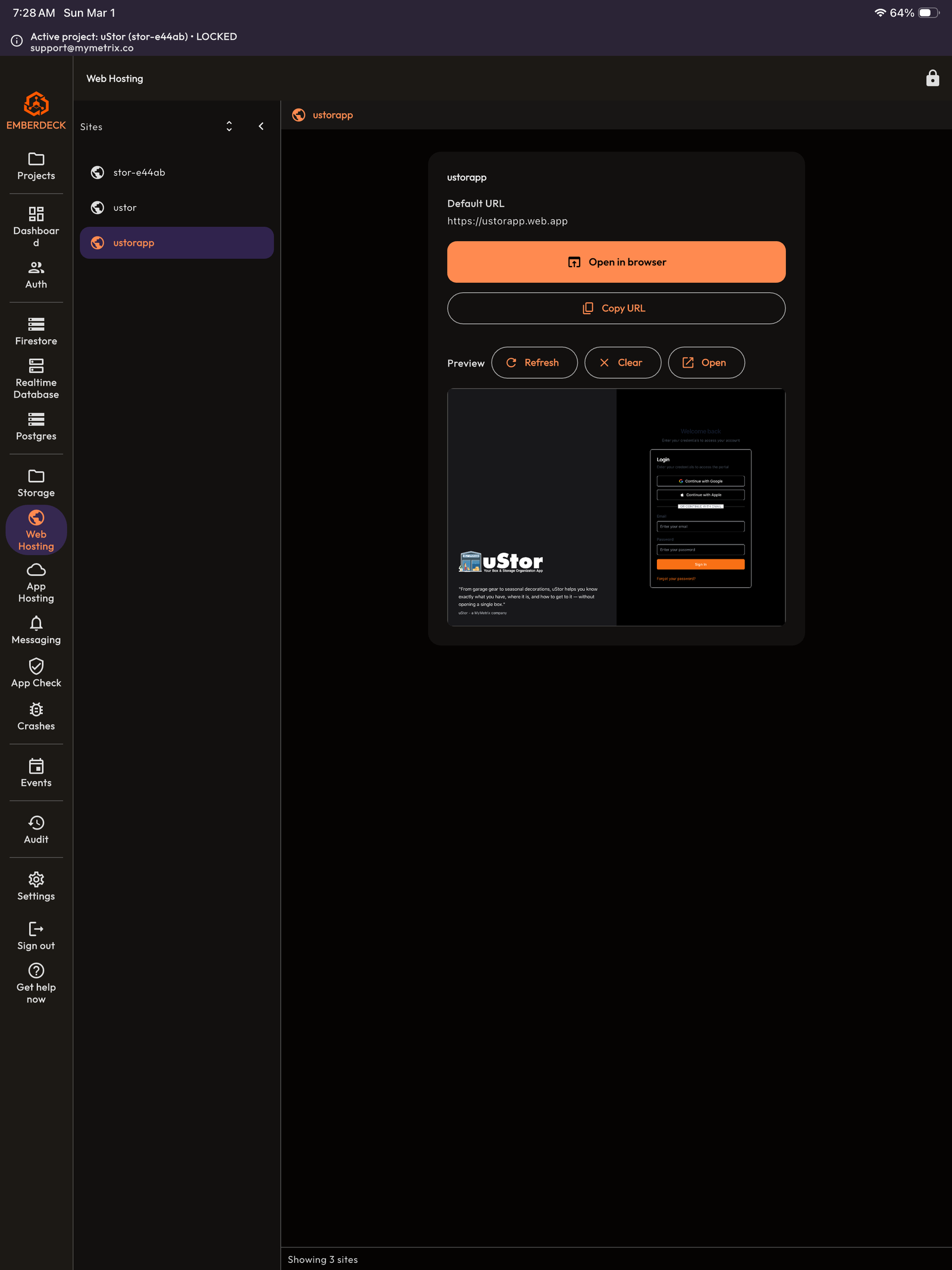Go to Messaging

coord(36,630)
